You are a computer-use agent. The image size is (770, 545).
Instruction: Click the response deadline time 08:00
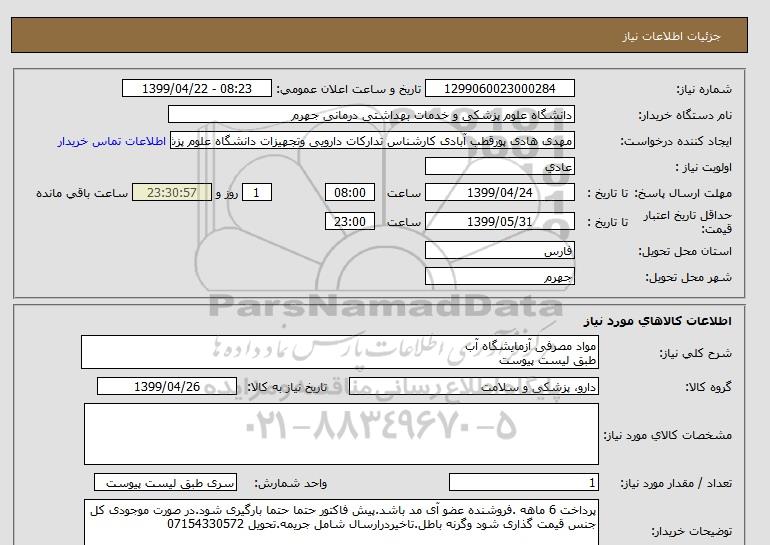tap(350, 192)
